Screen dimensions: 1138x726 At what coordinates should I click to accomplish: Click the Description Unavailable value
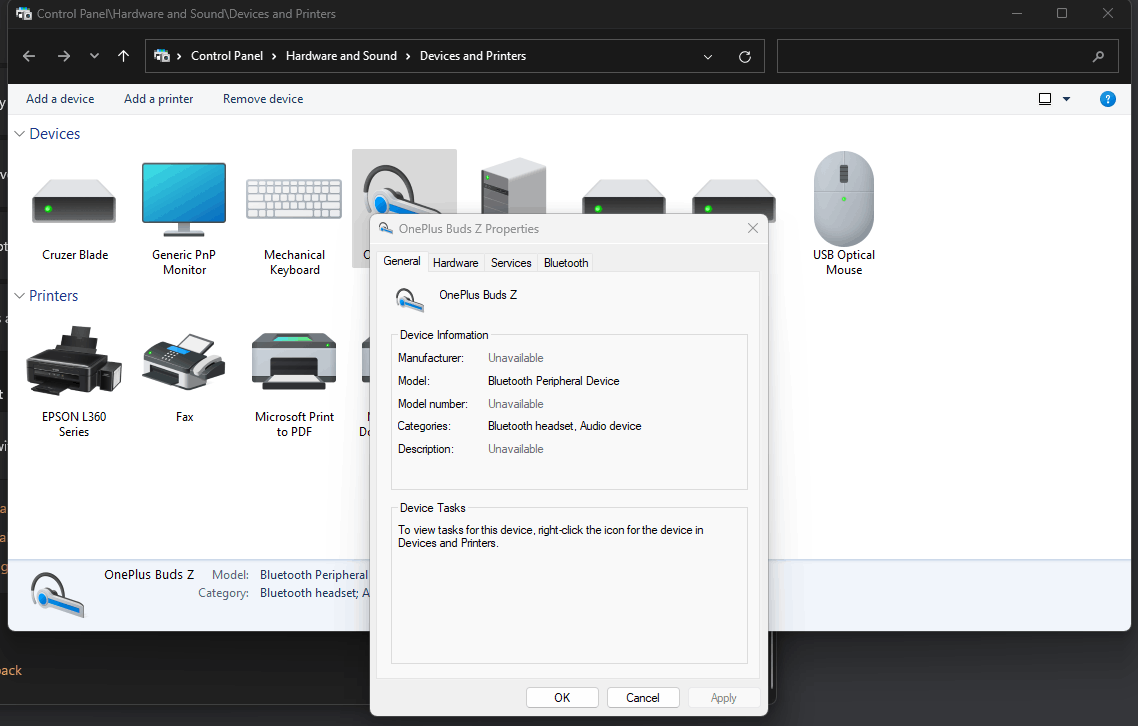click(x=515, y=449)
